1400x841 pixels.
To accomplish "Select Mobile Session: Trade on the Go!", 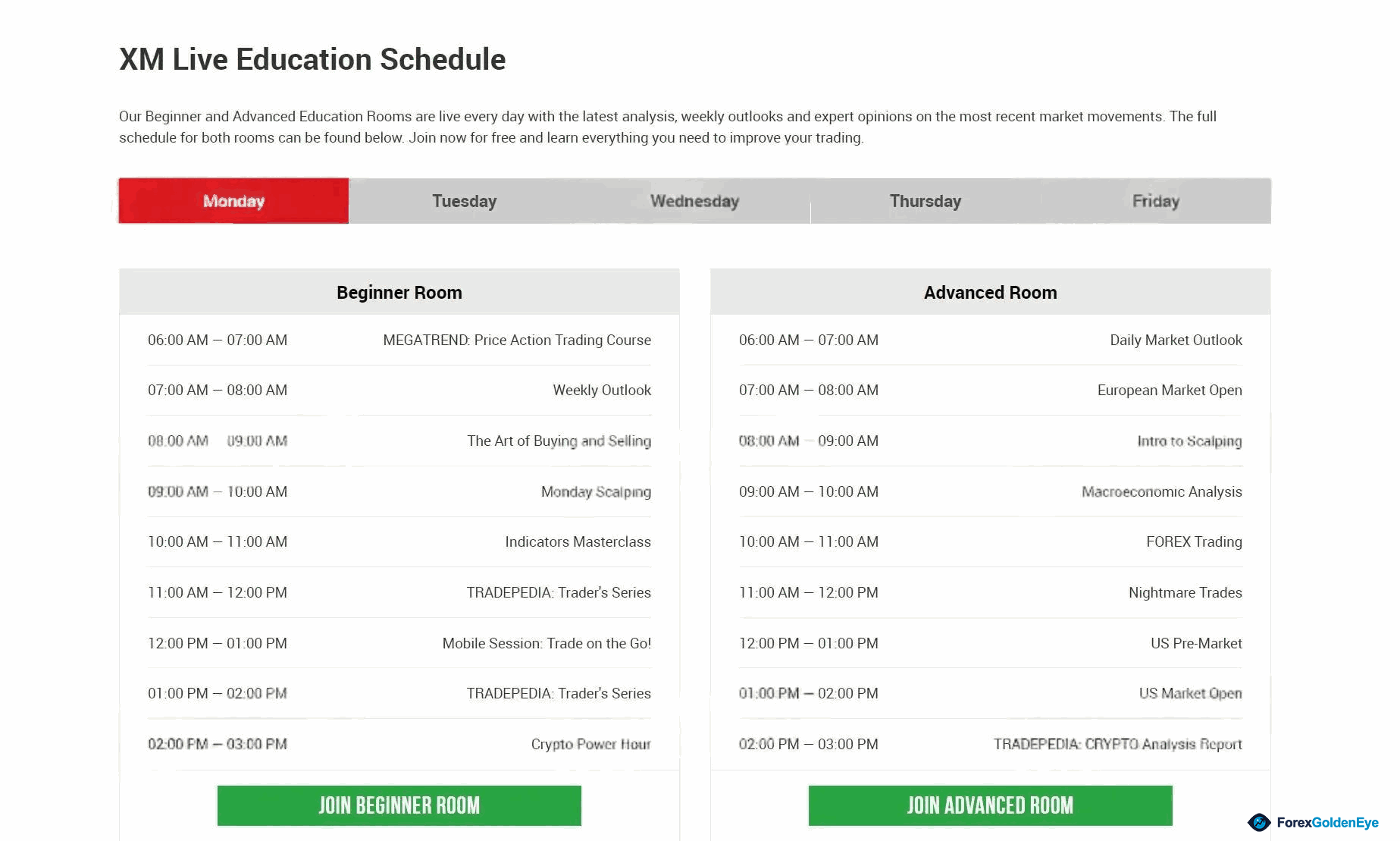I will point(547,643).
